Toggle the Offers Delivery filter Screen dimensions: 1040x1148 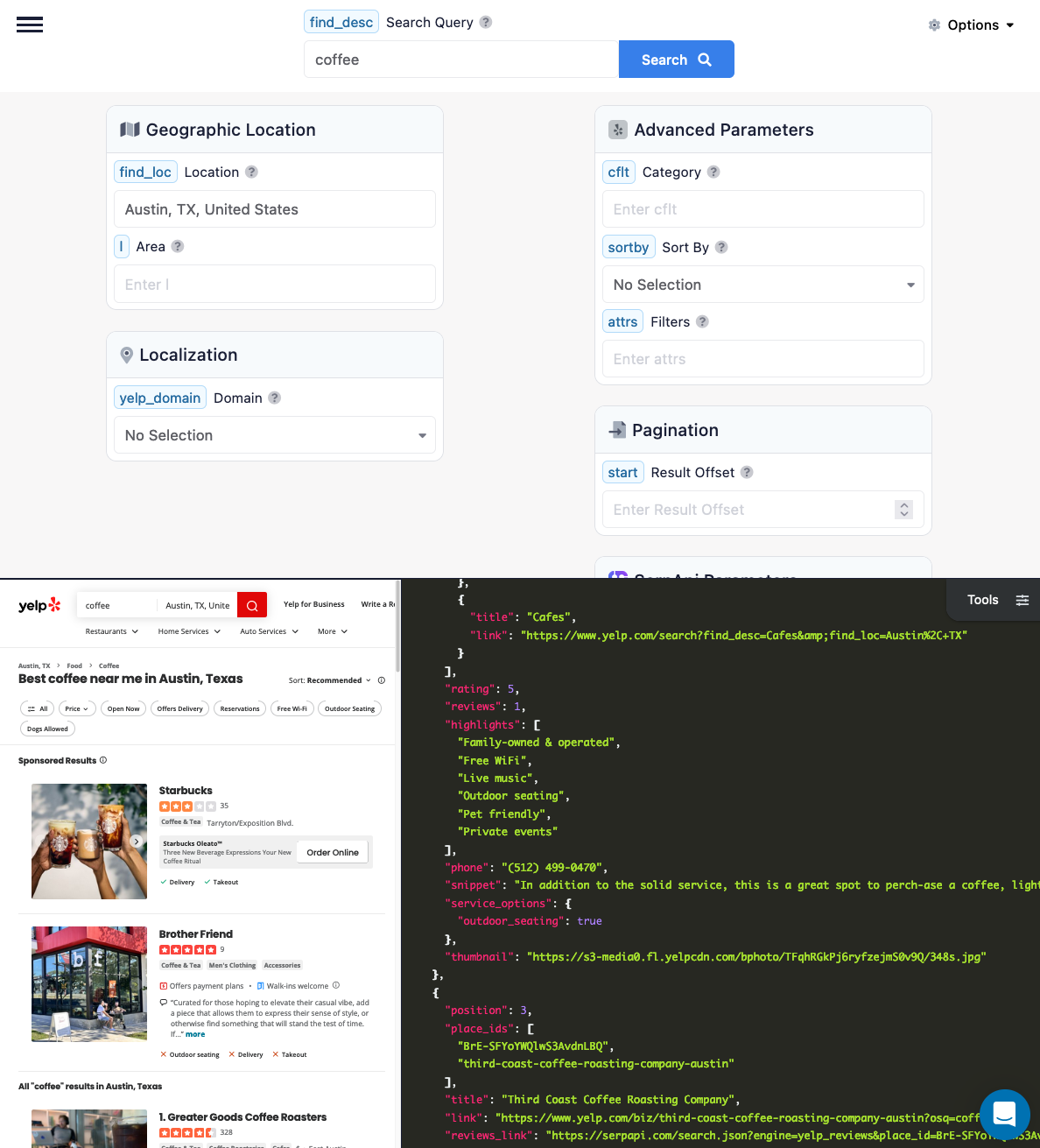(180, 708)
